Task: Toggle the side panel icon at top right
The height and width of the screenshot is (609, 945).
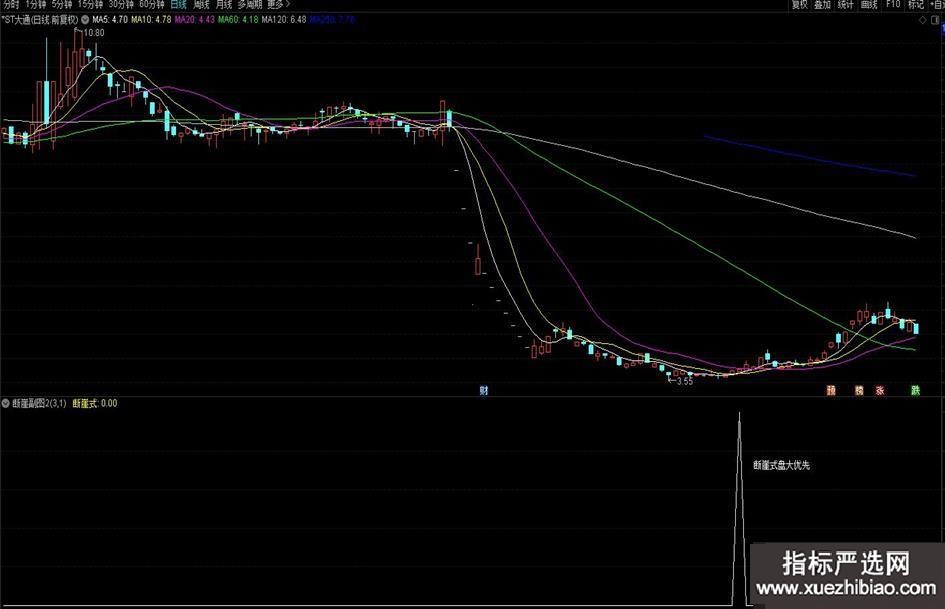Action: coord(936,20)
